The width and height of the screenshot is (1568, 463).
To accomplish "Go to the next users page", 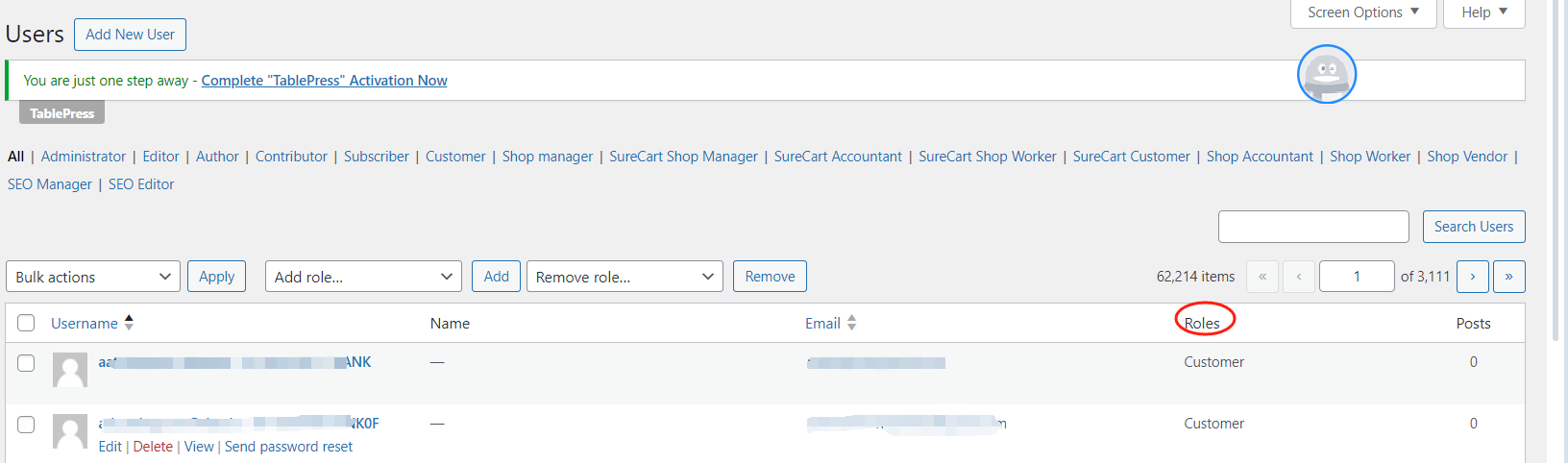I will (1472, 277).
